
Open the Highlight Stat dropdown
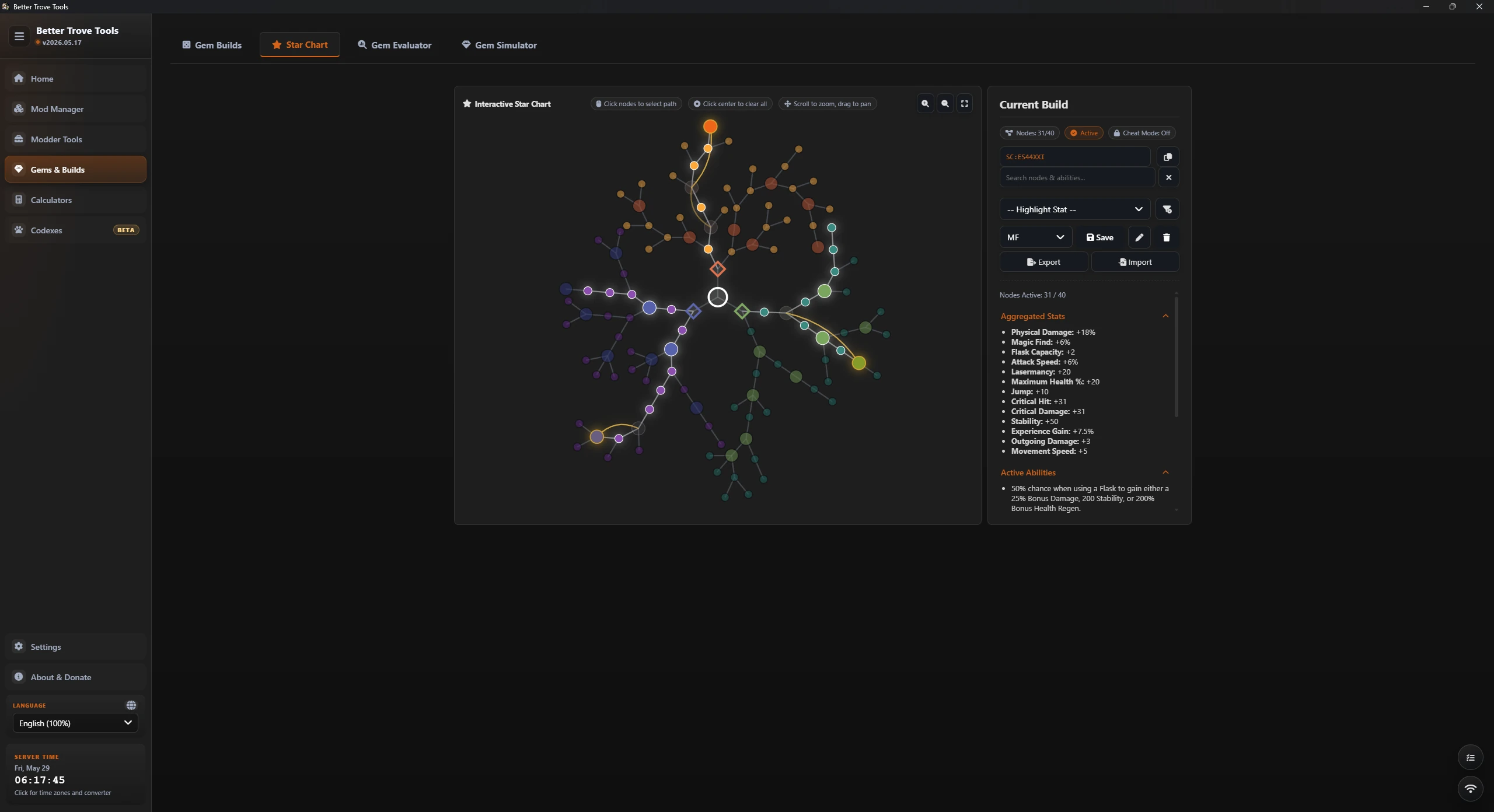tap(1075, 209)
